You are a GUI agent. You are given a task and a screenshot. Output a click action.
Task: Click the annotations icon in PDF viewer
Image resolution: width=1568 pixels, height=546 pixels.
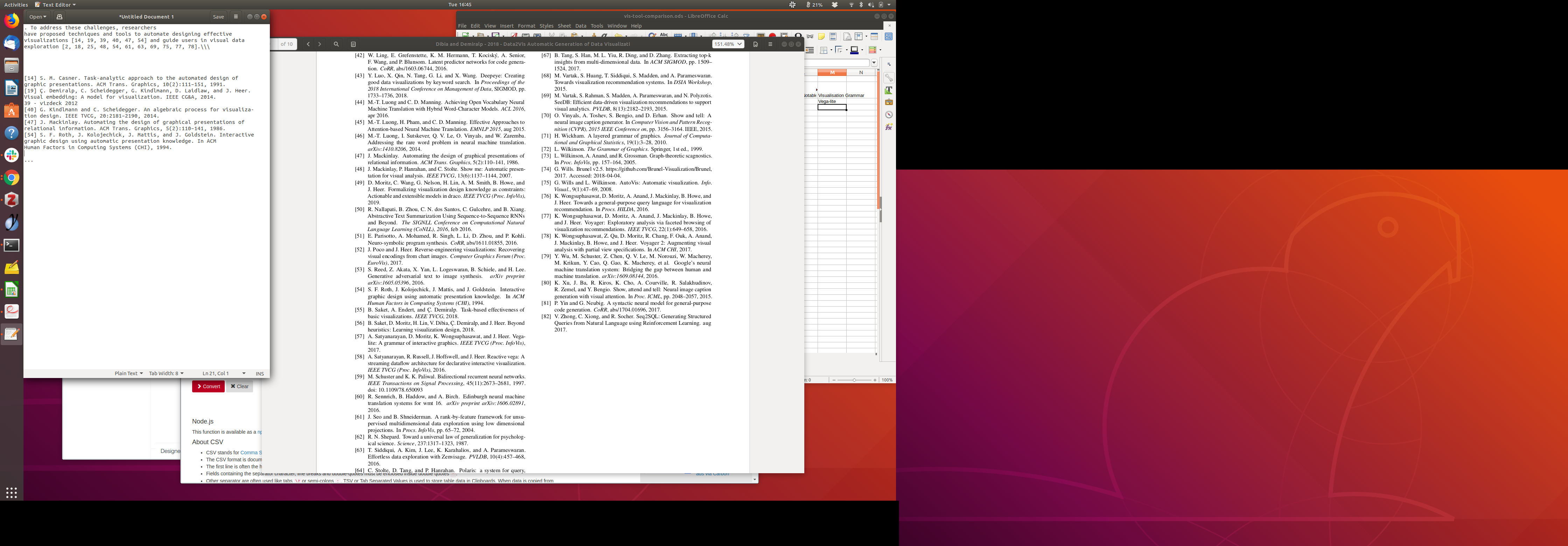[x=353, y=44]
